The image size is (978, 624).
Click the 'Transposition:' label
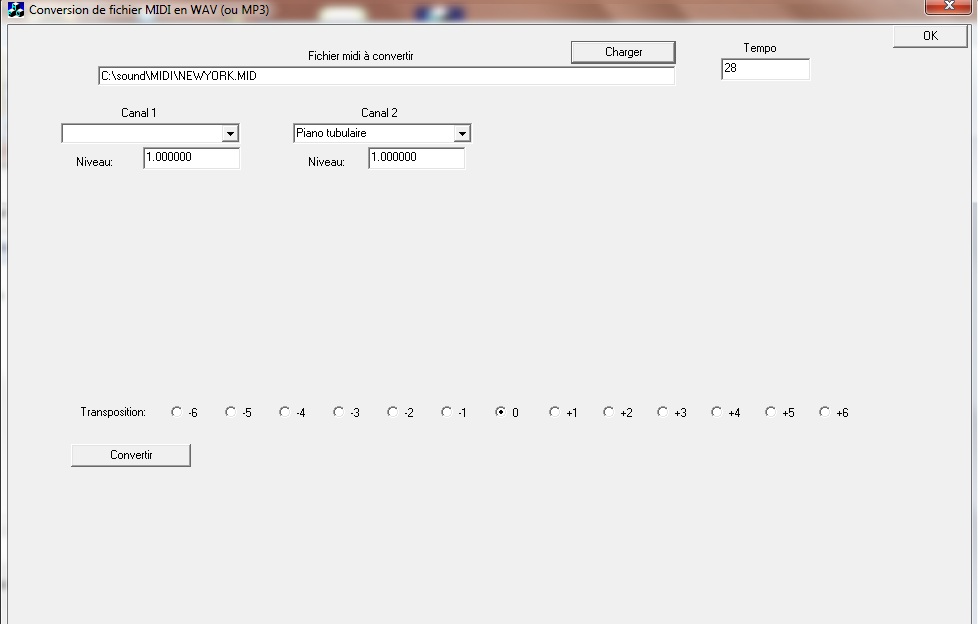point(113,412)
